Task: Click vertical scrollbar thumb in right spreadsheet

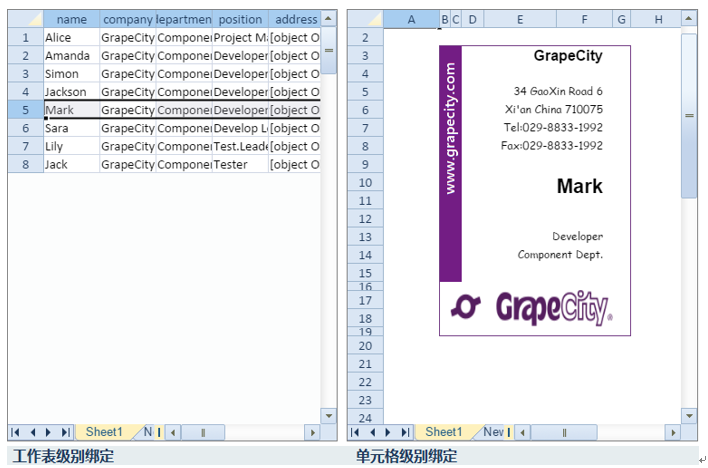Action: coord(689,115)
